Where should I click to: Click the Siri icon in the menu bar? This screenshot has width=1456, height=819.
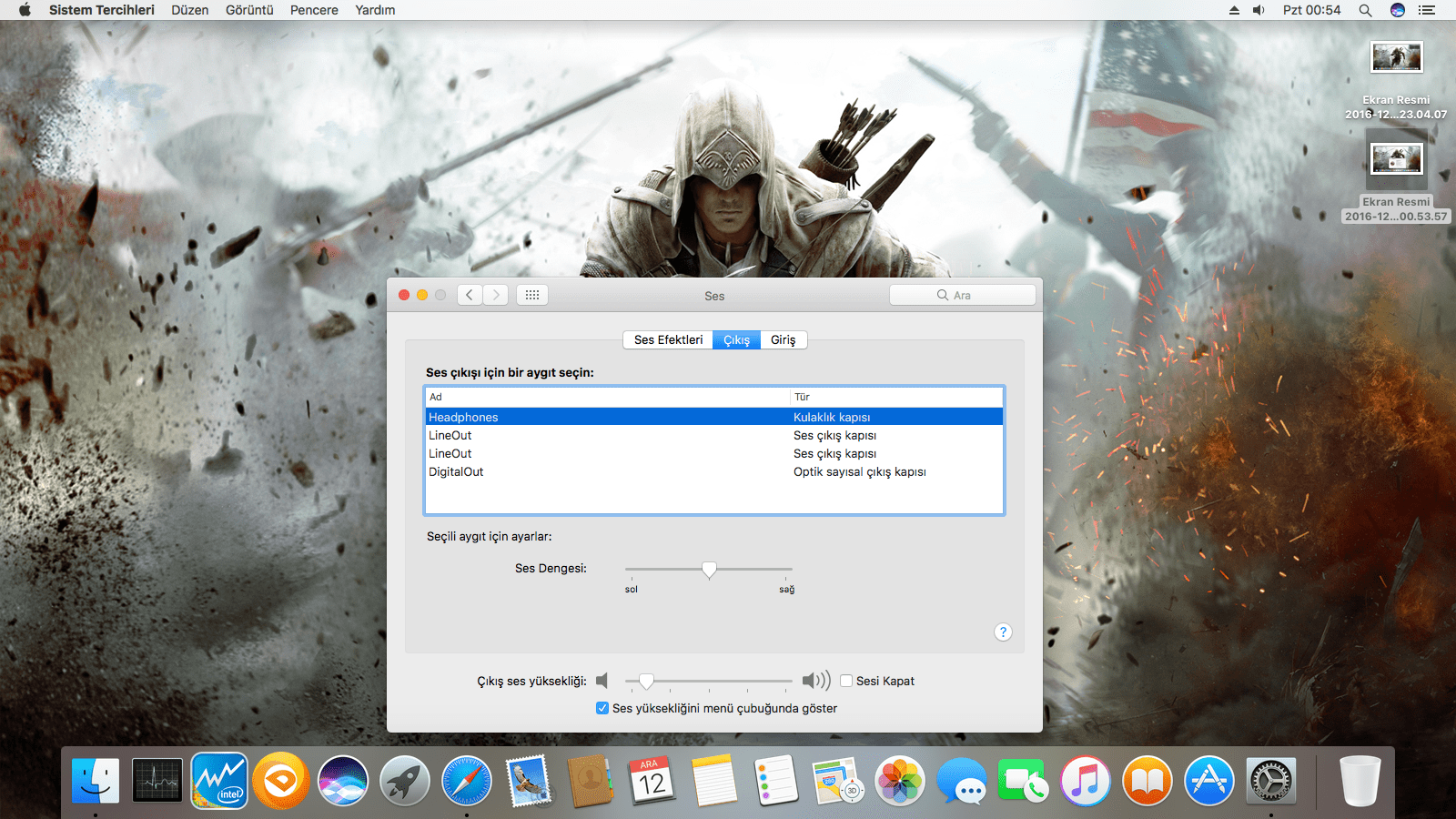point(1398,10)
